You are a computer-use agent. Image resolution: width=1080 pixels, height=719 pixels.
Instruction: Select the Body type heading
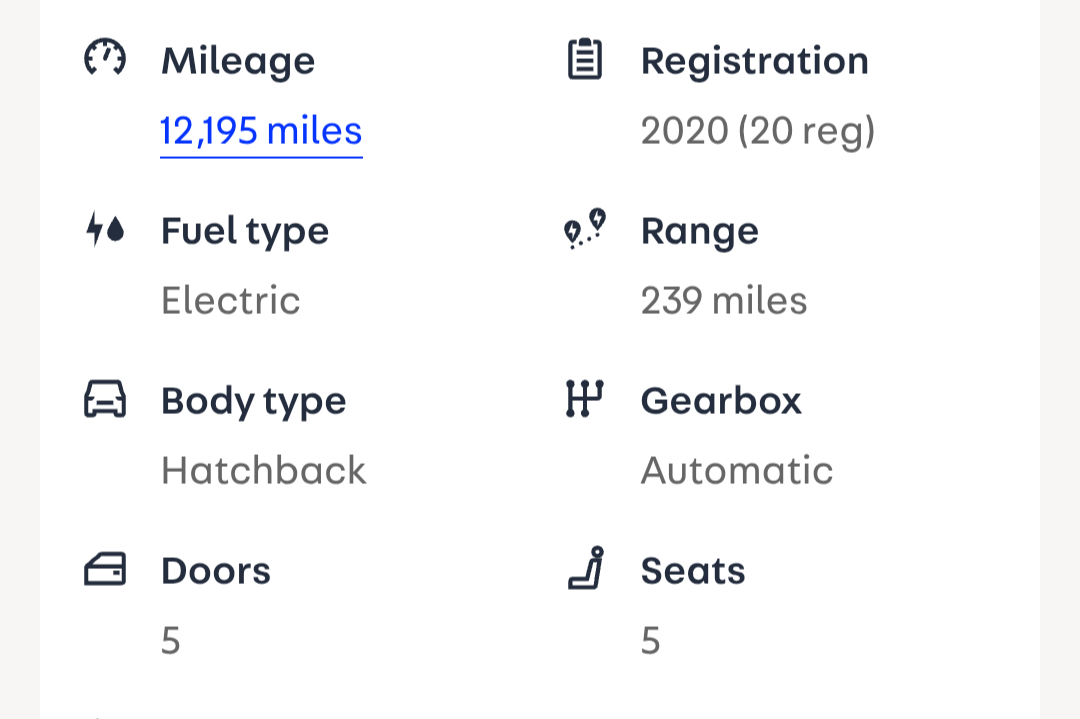tap(254, 401)
